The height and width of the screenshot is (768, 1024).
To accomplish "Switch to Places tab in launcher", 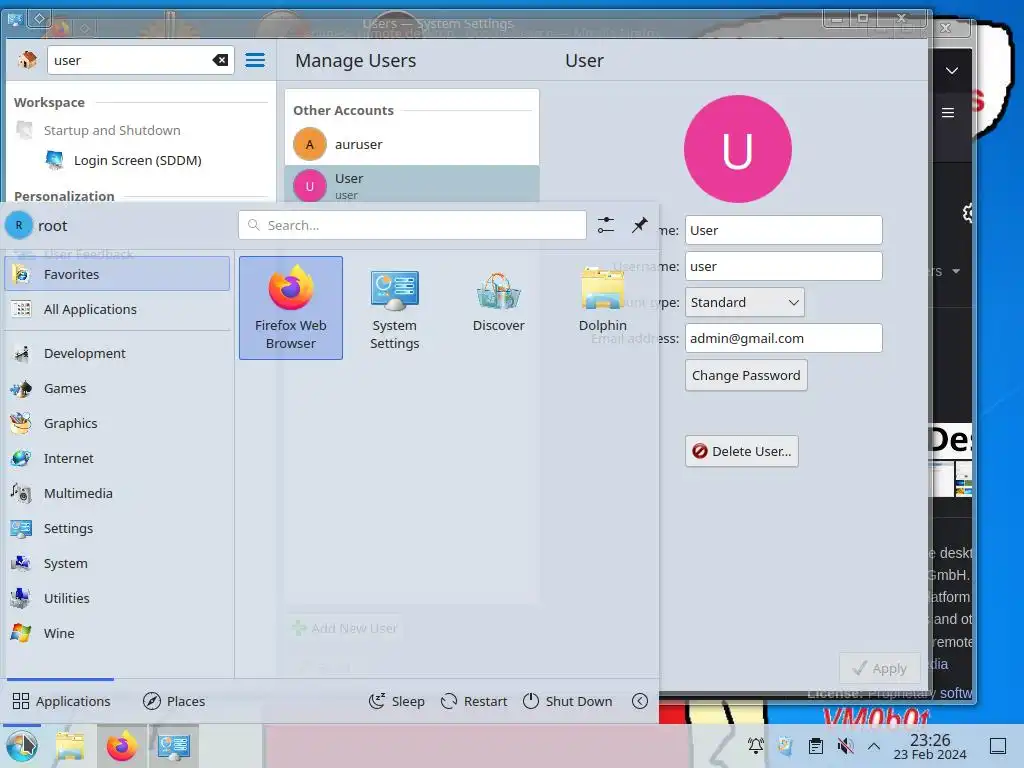I will click(174, 701).
